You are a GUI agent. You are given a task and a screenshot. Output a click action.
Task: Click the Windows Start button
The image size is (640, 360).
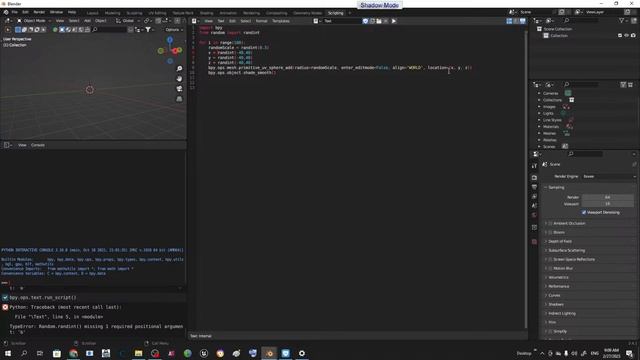7,353
